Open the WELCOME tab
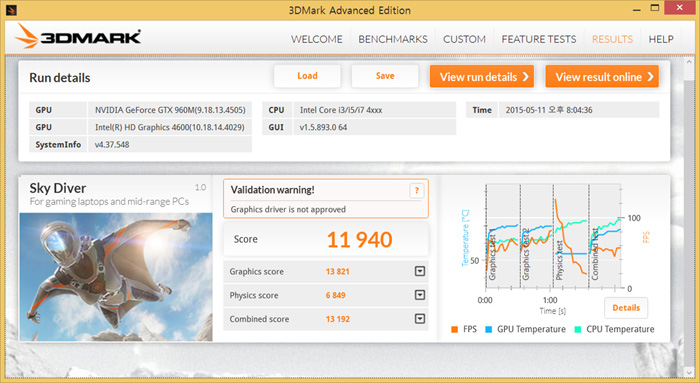The height and width of the screenshot is (383, 700). point(317,39)
